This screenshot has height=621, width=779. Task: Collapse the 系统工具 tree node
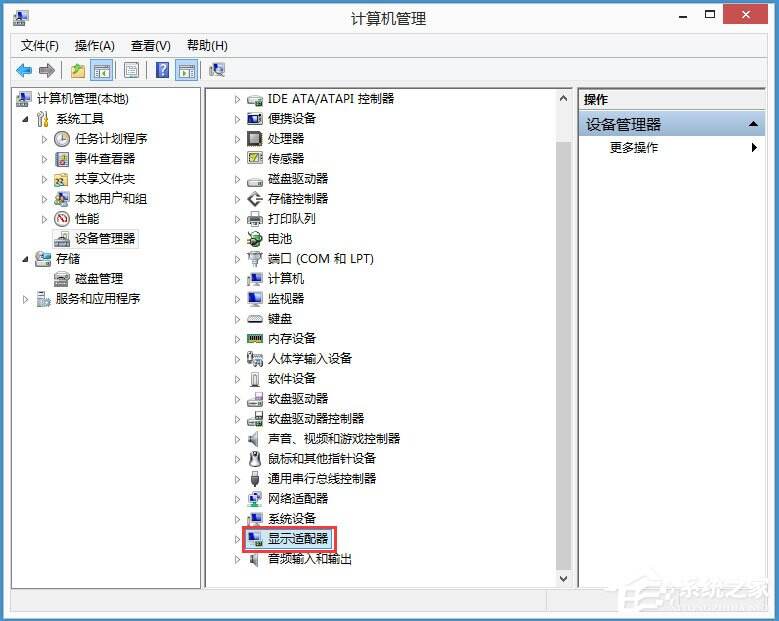click(x=25, y=119)
